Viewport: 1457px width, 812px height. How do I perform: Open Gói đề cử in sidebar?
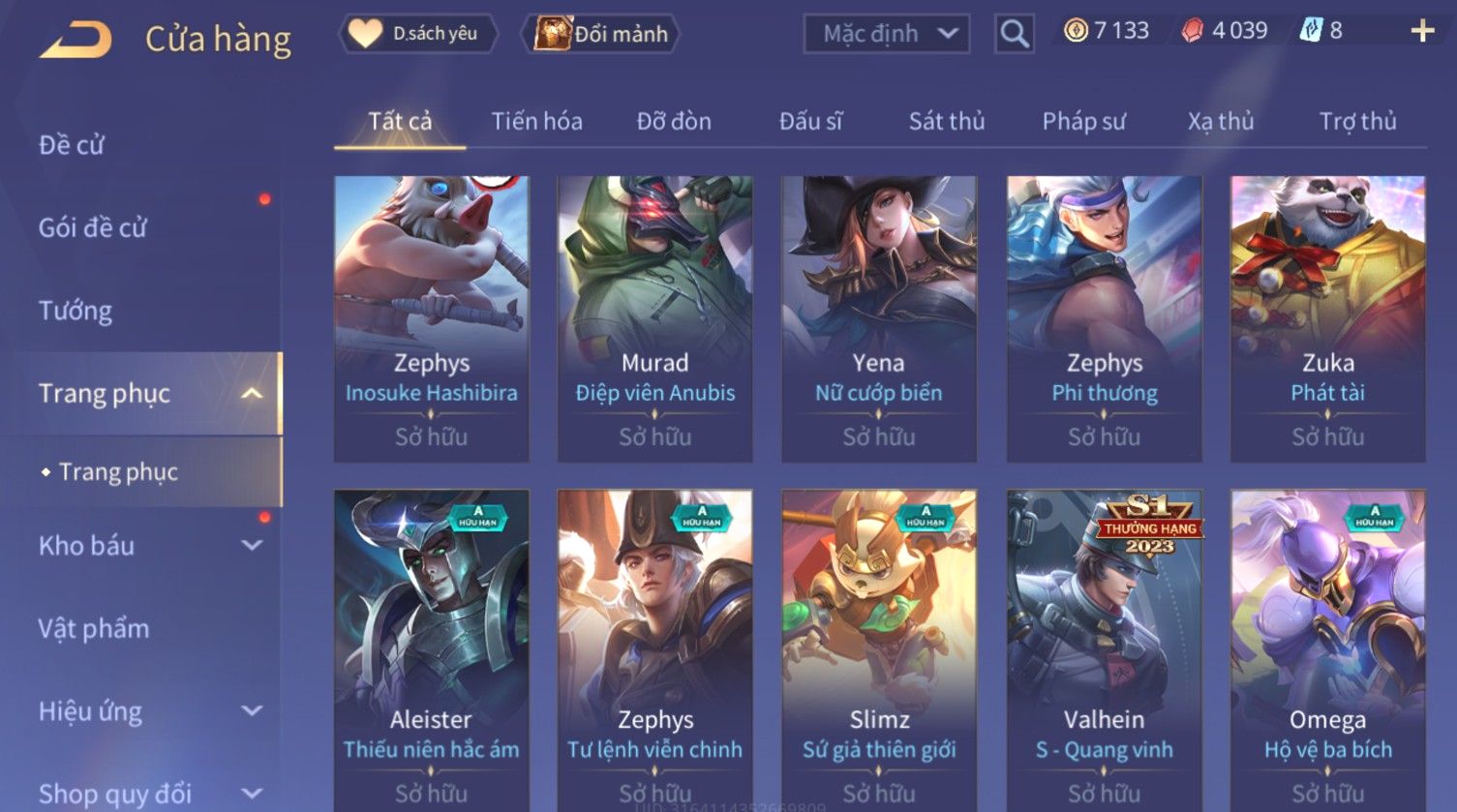(x=93, y=227)
